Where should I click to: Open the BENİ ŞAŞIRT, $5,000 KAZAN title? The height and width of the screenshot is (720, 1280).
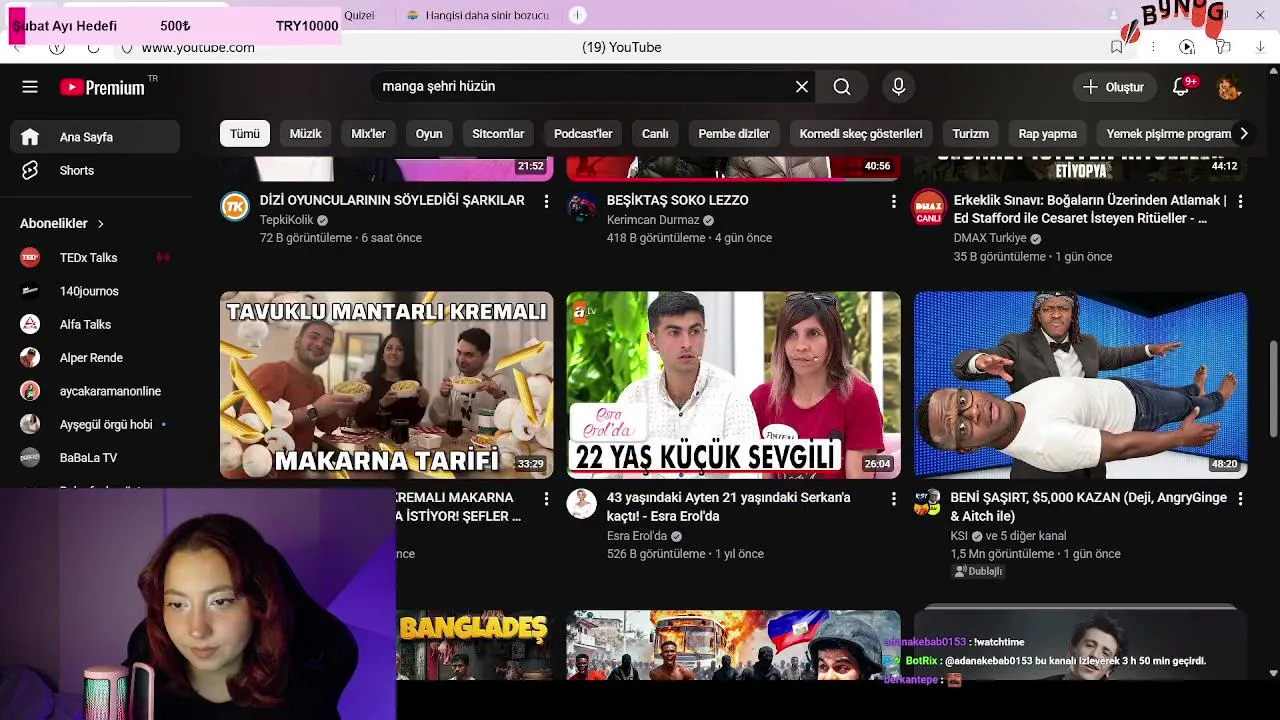click(x=1088, y=507)
